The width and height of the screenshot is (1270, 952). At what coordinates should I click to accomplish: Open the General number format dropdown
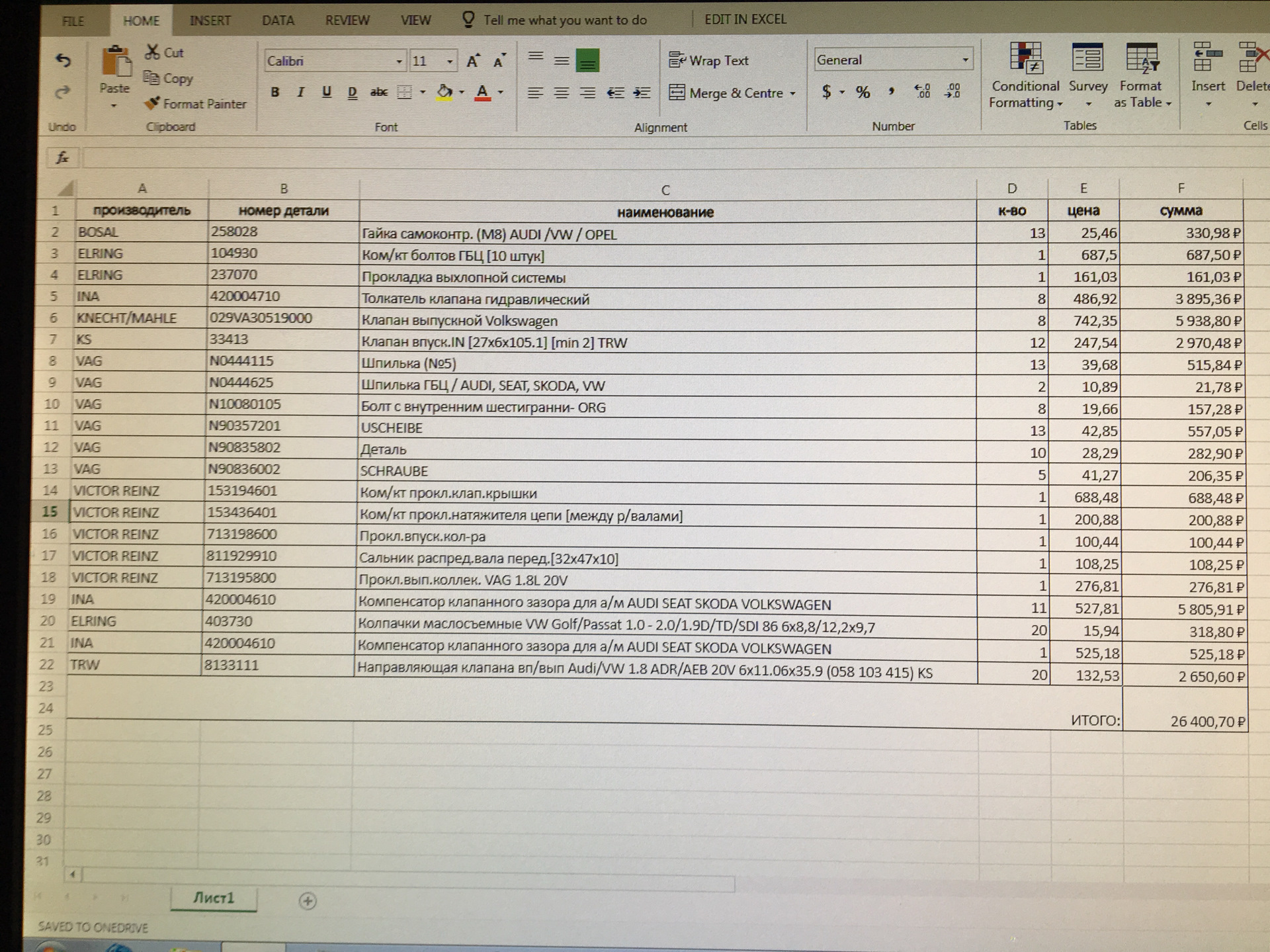(965, 60)
